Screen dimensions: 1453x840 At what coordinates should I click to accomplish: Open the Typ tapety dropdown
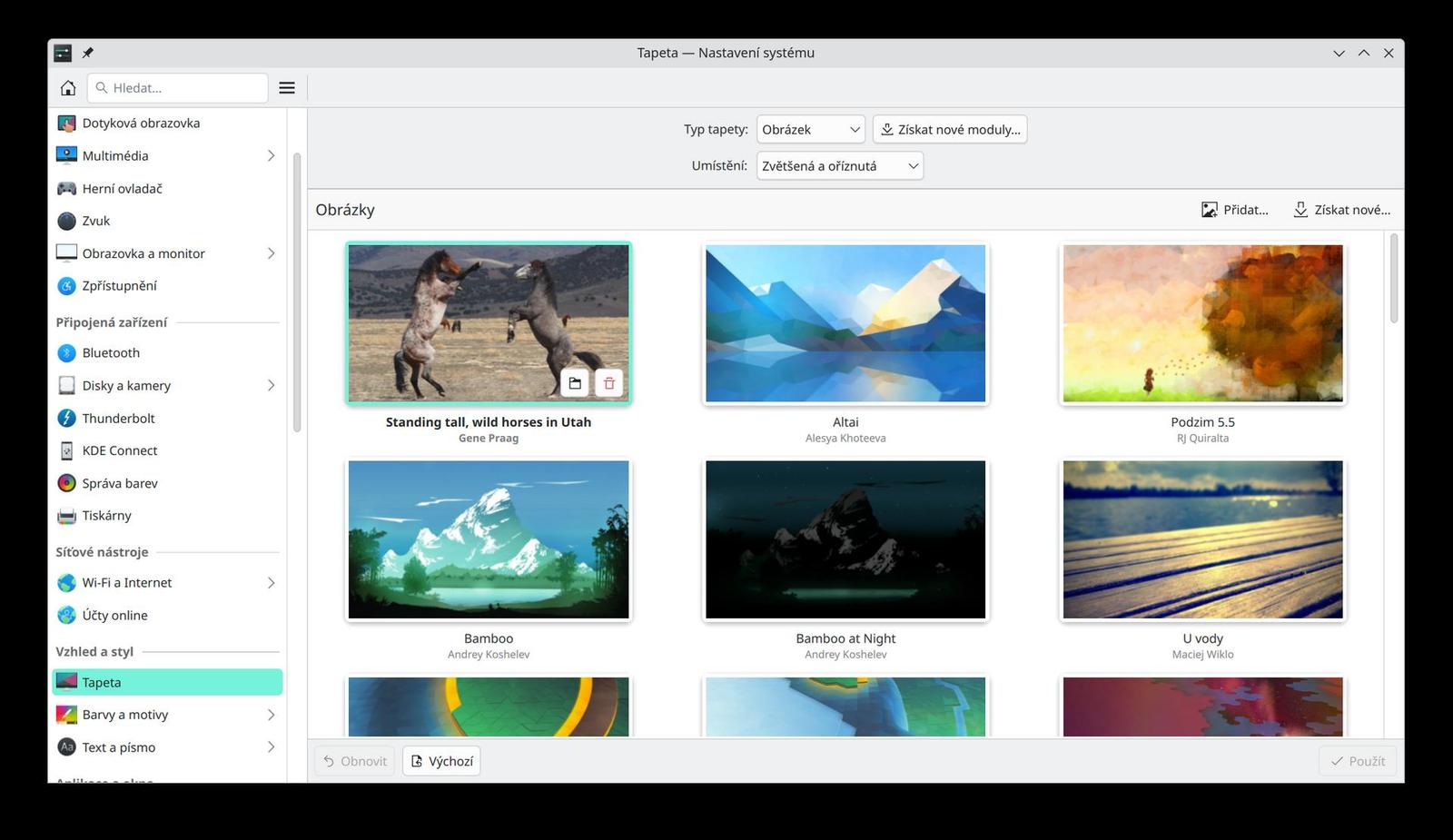point(809,129)
